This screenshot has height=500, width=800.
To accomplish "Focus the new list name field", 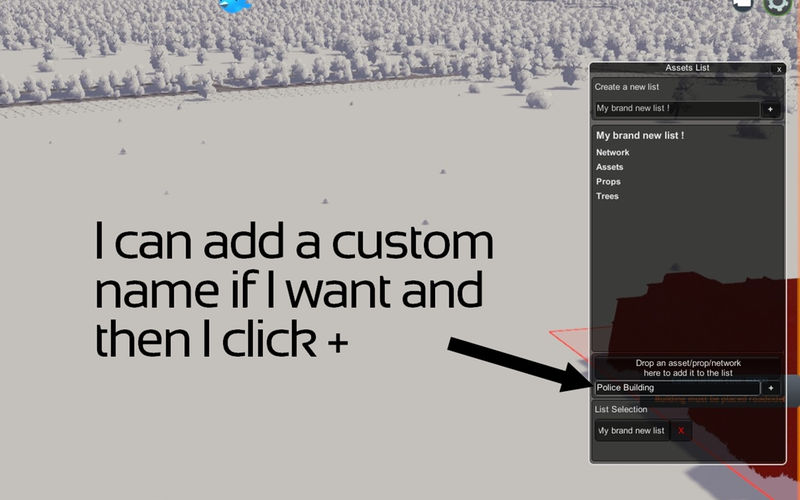I will 676,109.
